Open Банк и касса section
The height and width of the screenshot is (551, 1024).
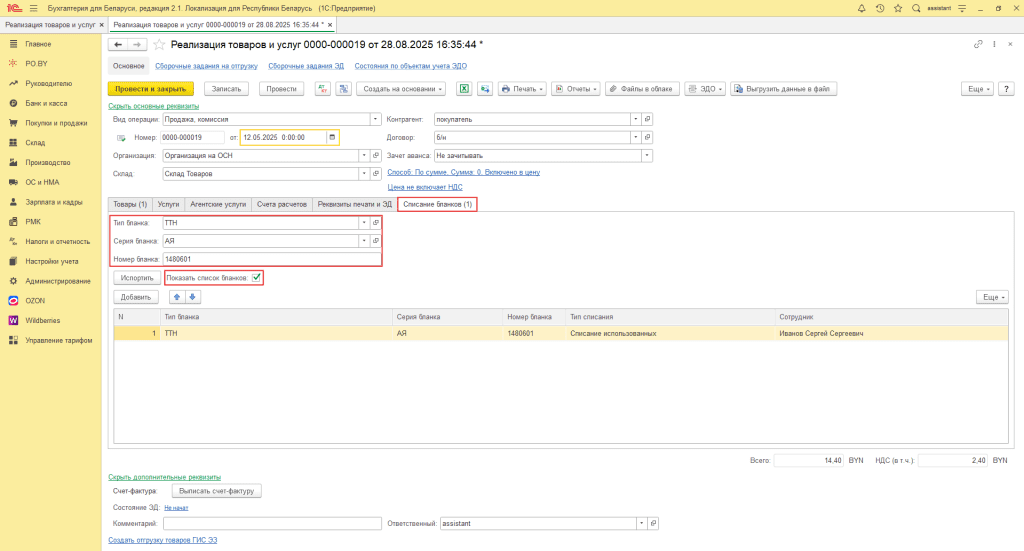pyautogui.click(x=46, y=103)
